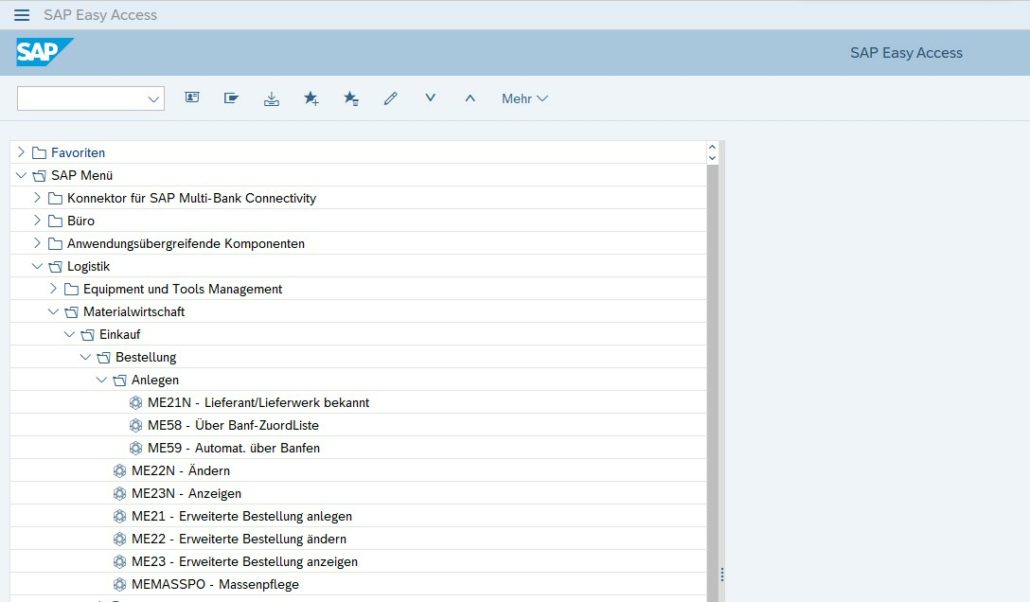Delete a favorite with the star-trash icon
The image size is (1030, 602).
tap(351, 98)
